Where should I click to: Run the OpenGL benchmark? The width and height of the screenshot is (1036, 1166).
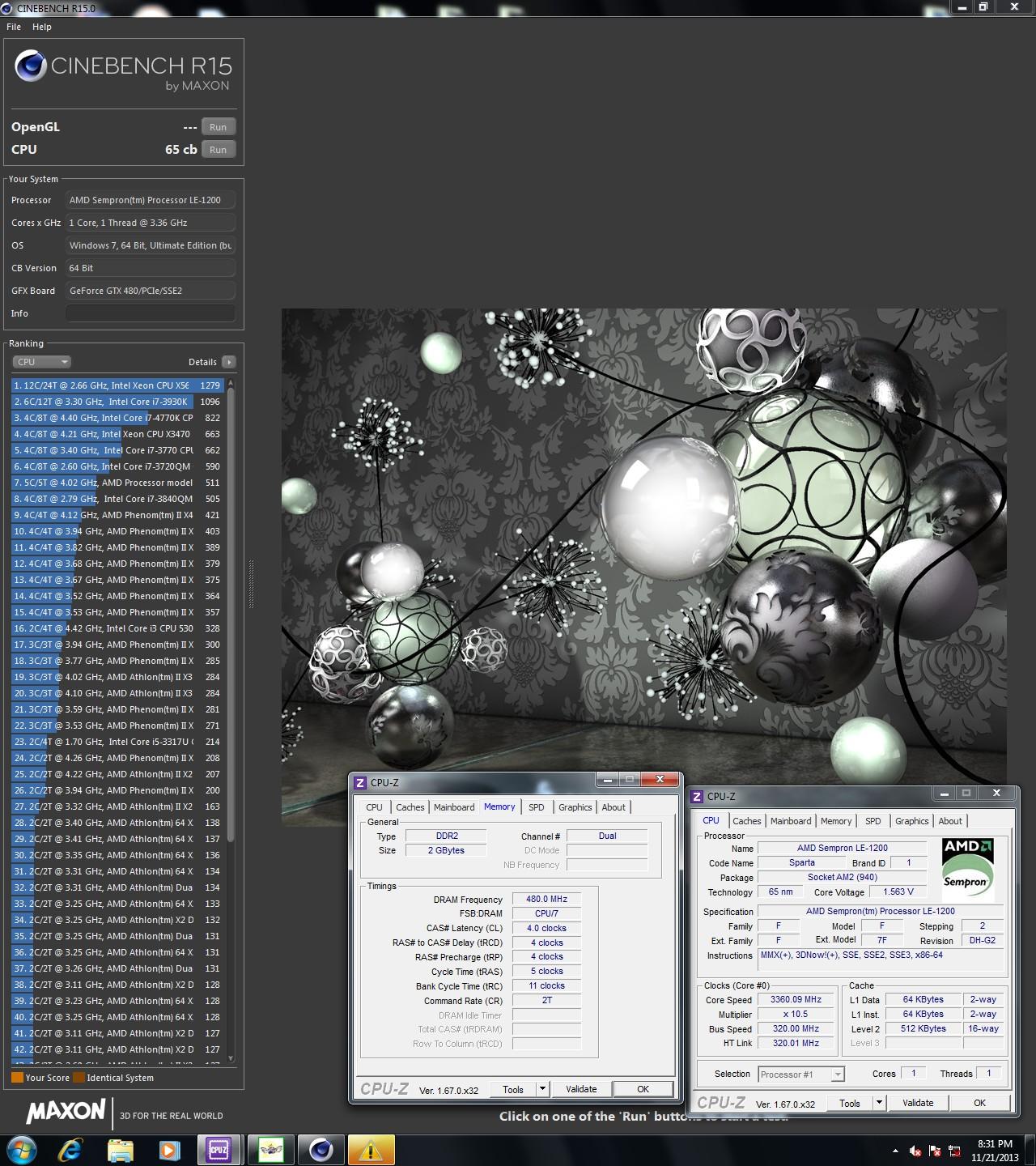coord(219,127)
